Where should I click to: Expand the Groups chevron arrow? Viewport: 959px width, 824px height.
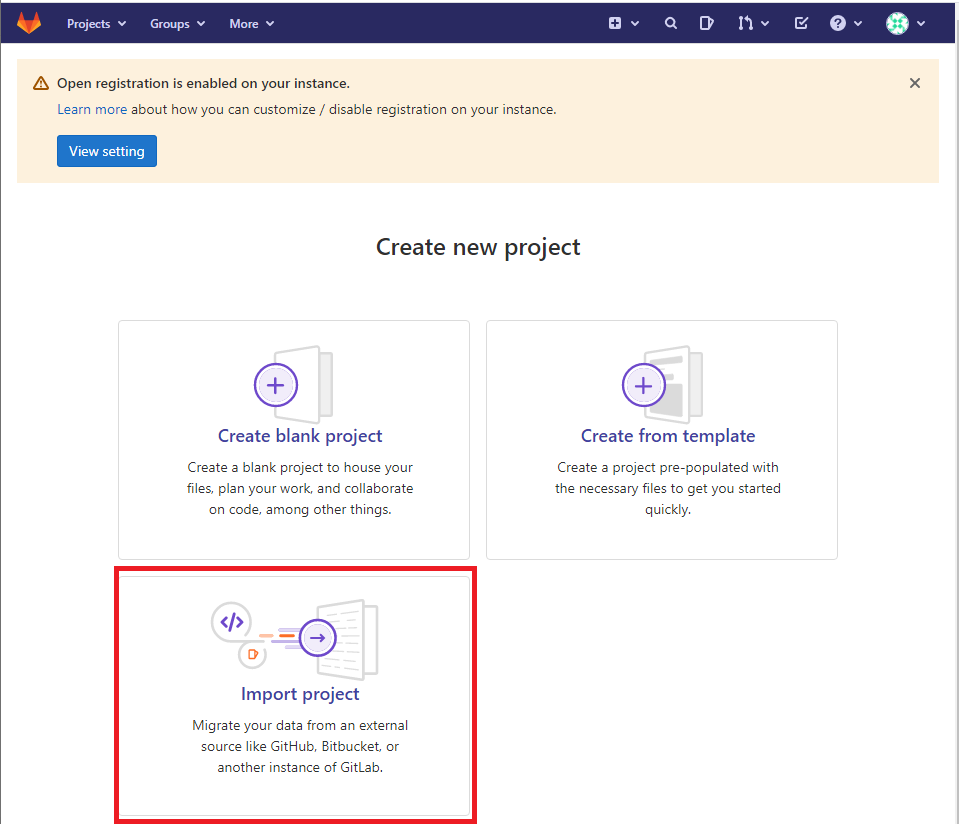pyautogui.click(x=201, y=24)
